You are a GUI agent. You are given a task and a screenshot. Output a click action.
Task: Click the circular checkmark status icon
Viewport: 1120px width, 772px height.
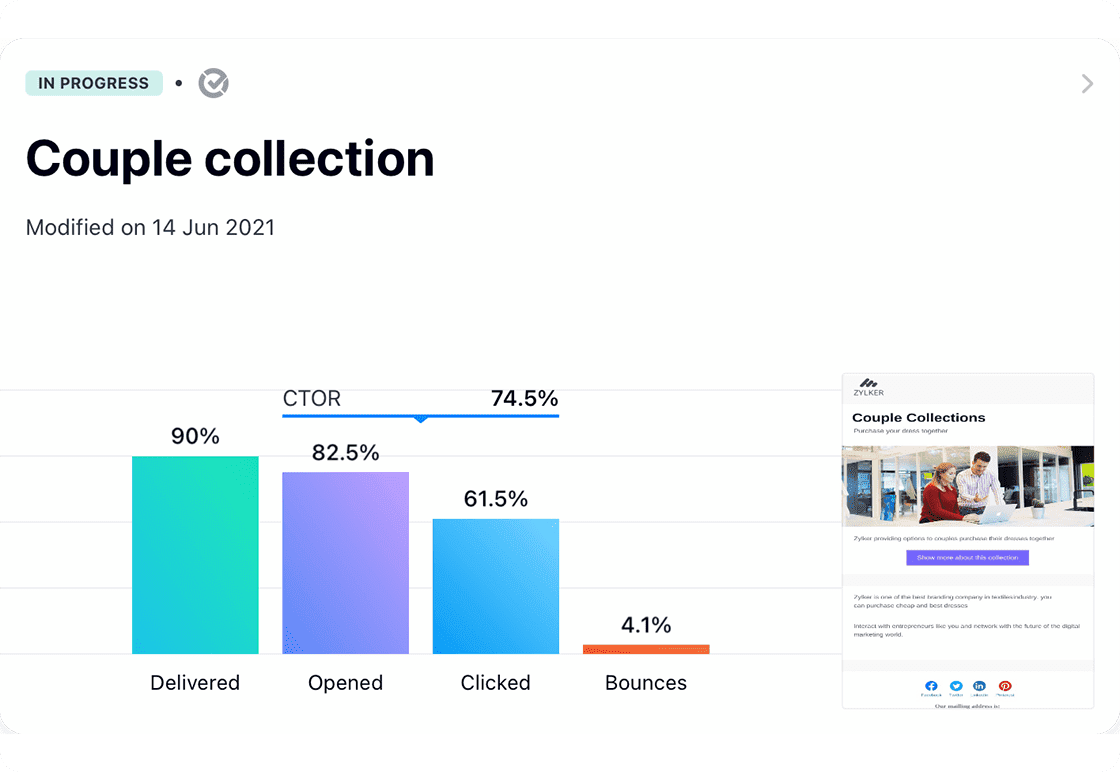pyautogui.click(x=213, y=83)
